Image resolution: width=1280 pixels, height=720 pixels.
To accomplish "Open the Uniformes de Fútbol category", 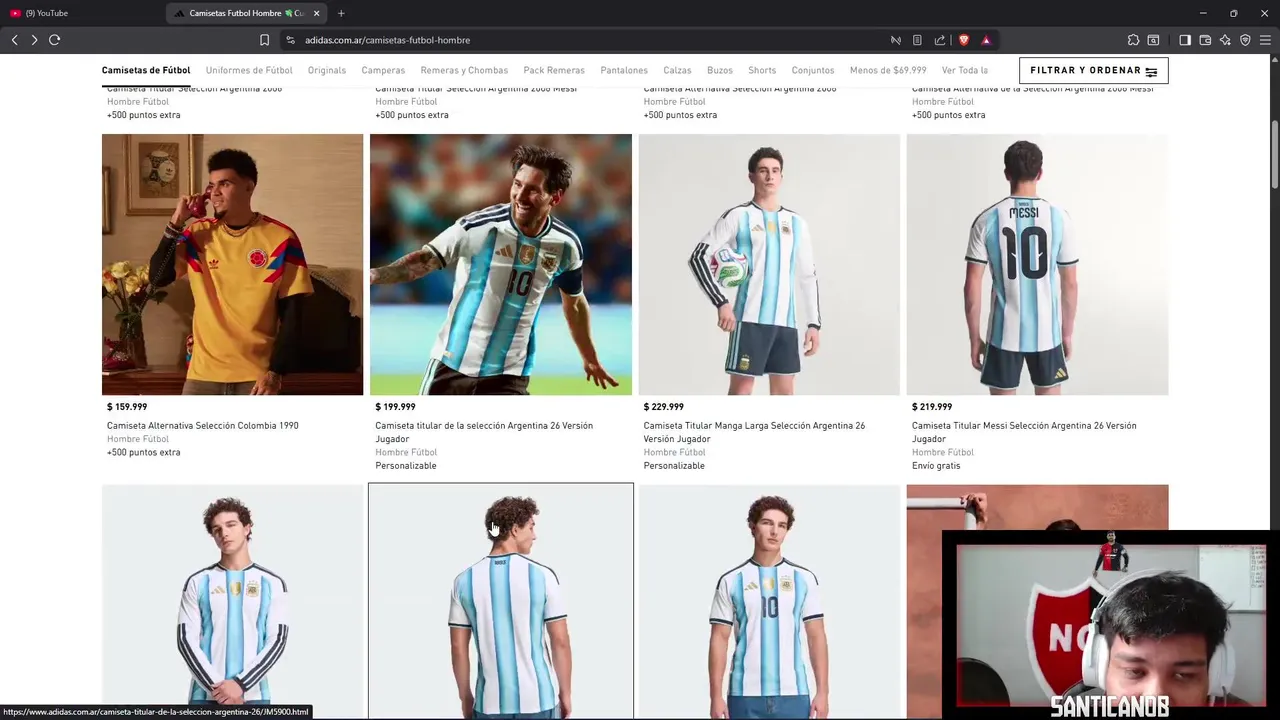I will tap(249, 70).
